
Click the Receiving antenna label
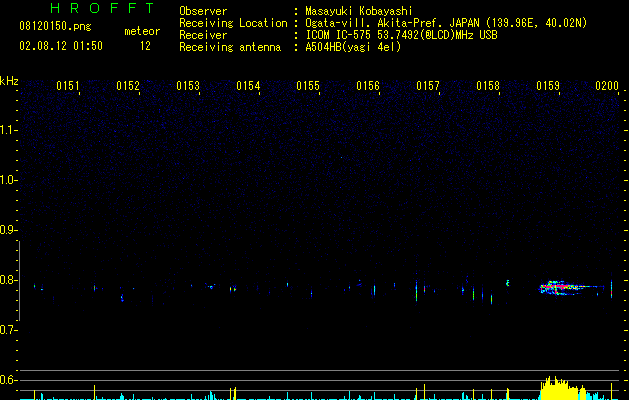(230, 47)
